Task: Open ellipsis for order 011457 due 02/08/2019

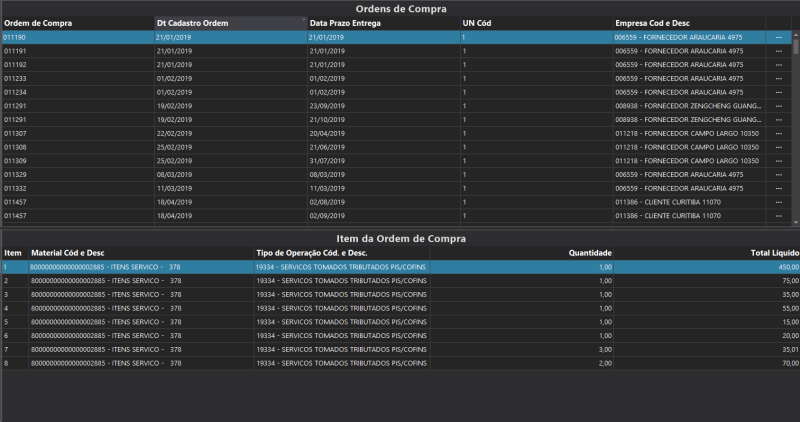Action: [x=778, y=203]
